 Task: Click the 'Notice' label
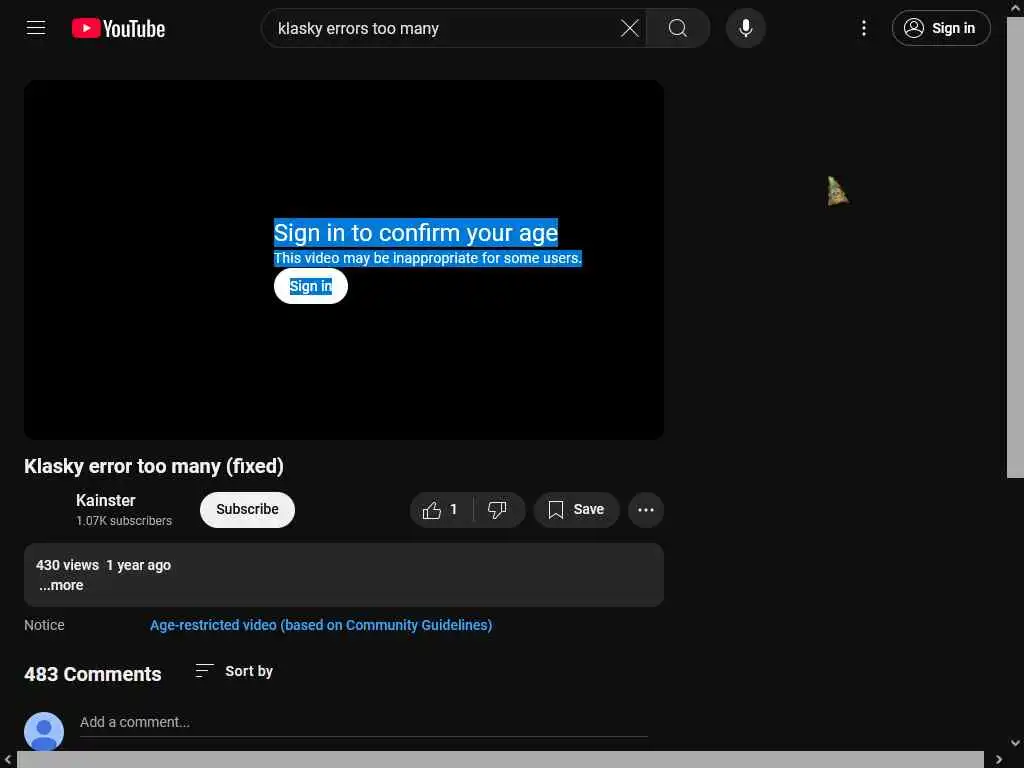44,625
